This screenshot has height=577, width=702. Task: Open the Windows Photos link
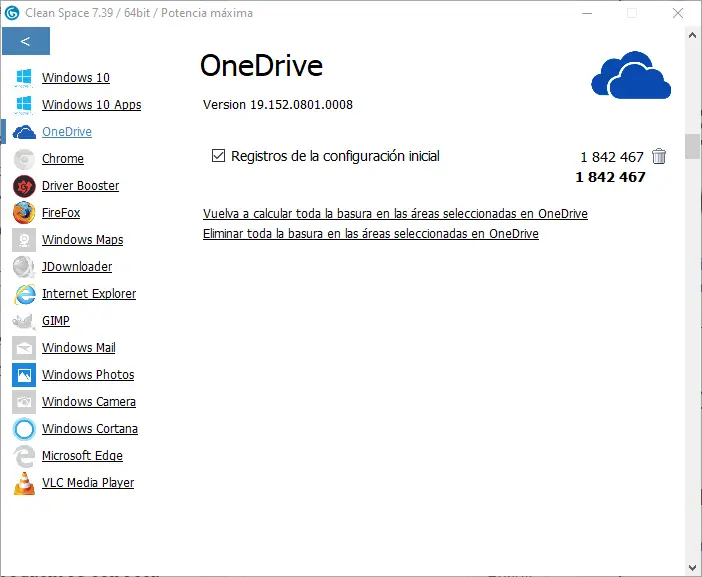[x=88, y=374]
